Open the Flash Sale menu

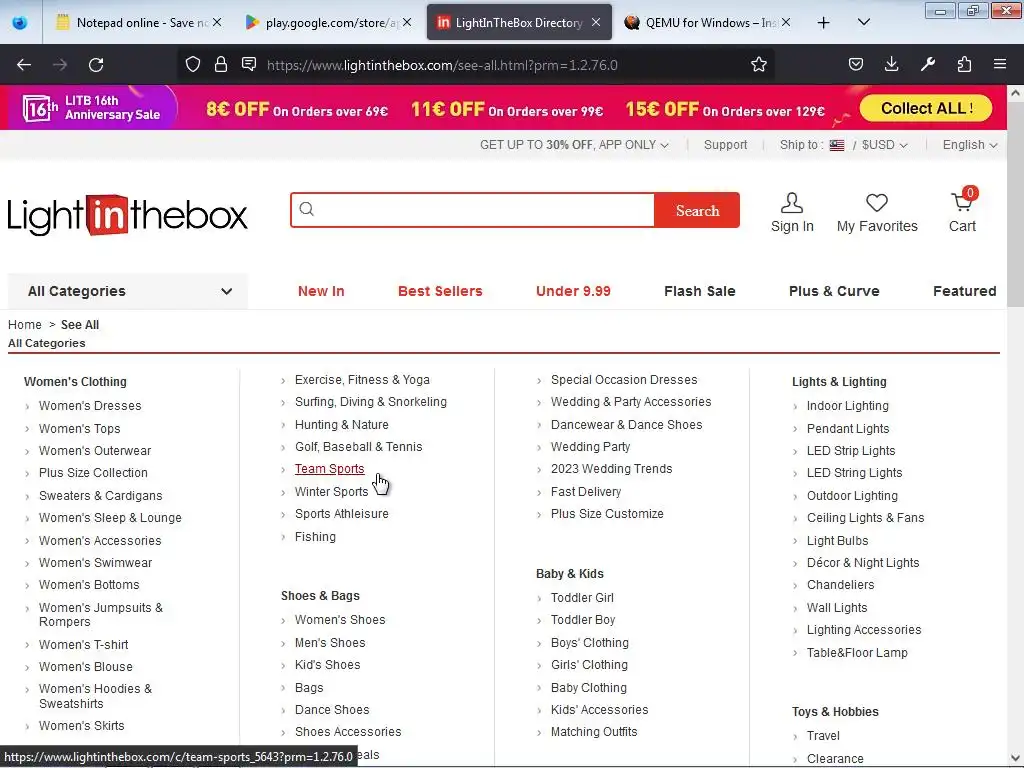(699, 291)
